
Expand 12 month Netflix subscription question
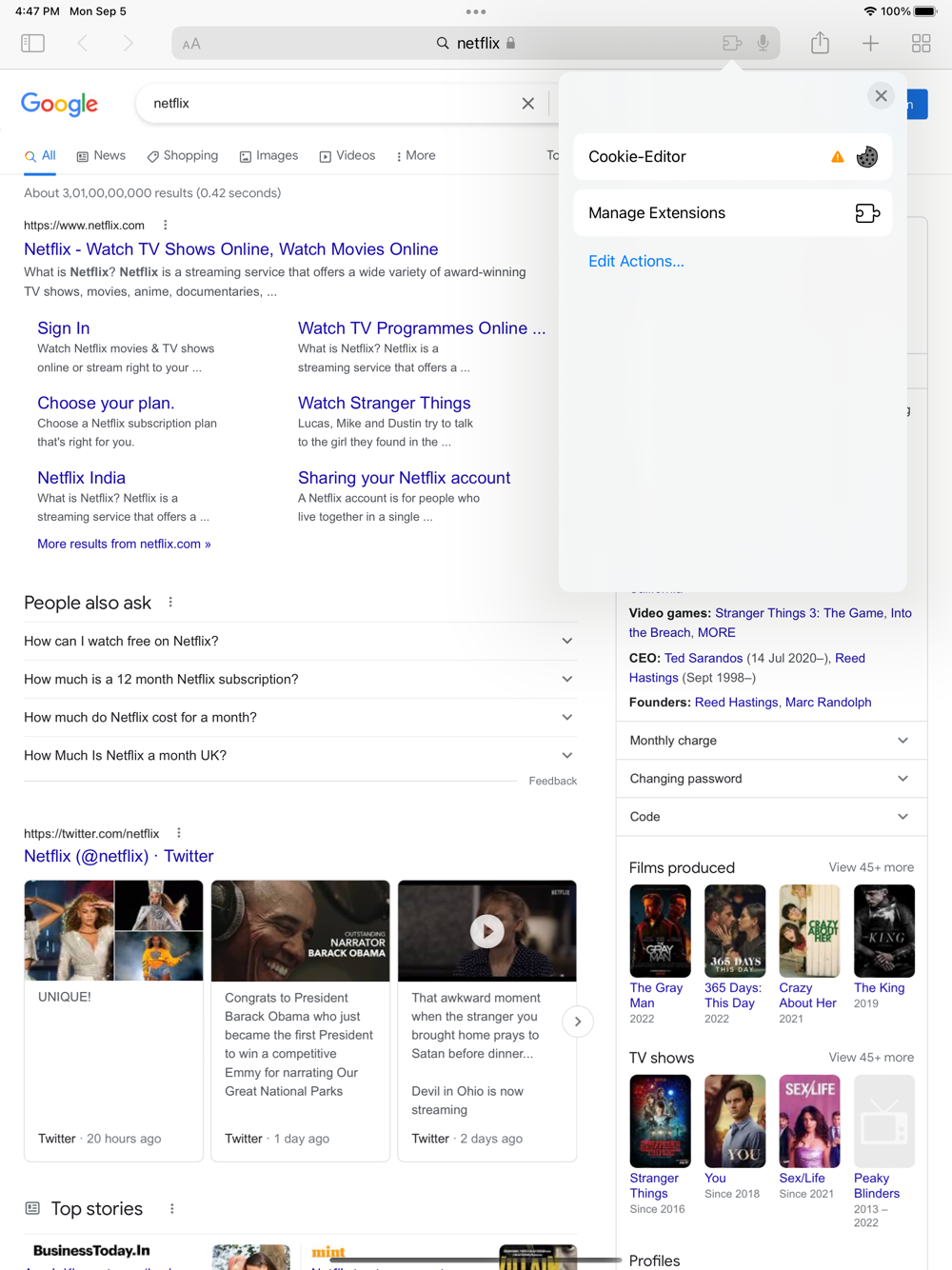click(299, 680)
